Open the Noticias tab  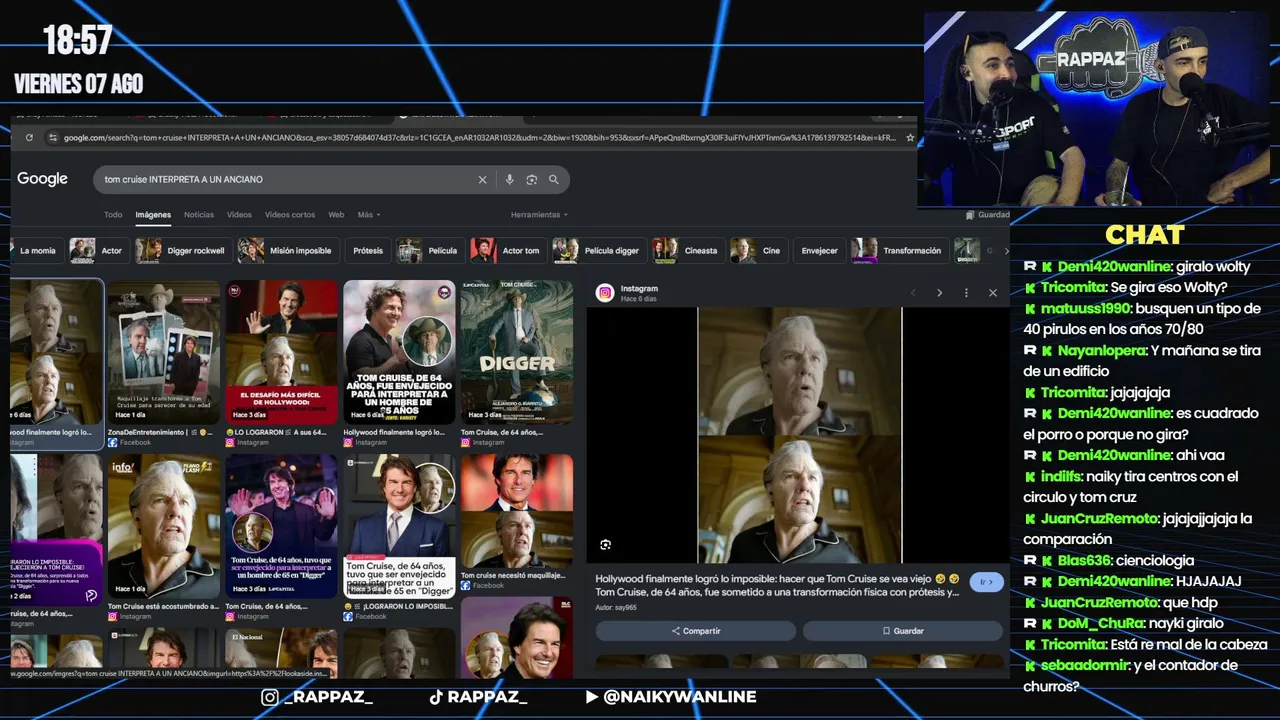coord(199,215)
